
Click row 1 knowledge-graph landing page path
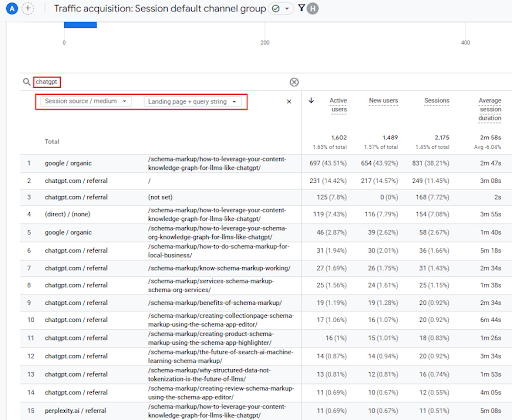point(217,163)
